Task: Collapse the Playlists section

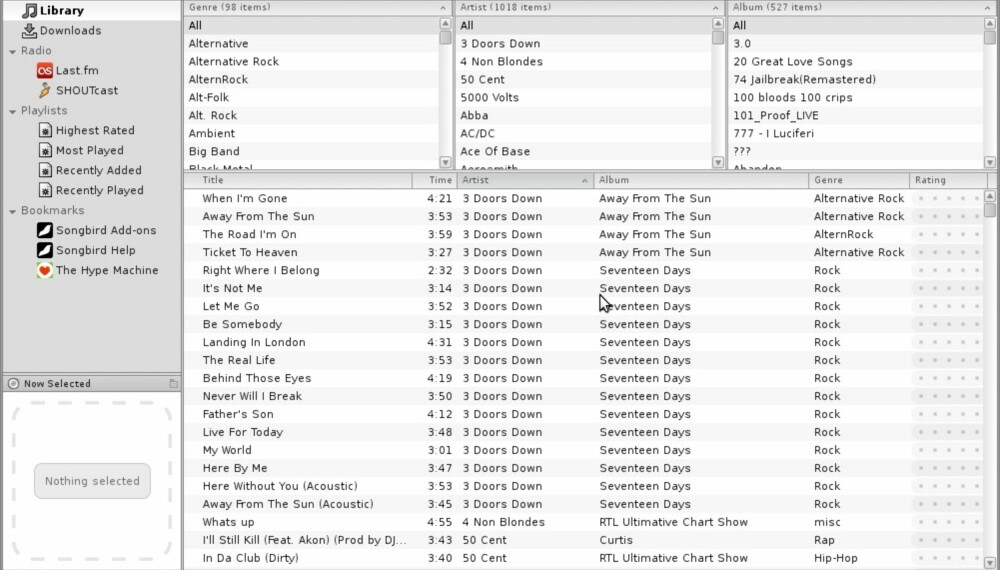Action: 12,111
